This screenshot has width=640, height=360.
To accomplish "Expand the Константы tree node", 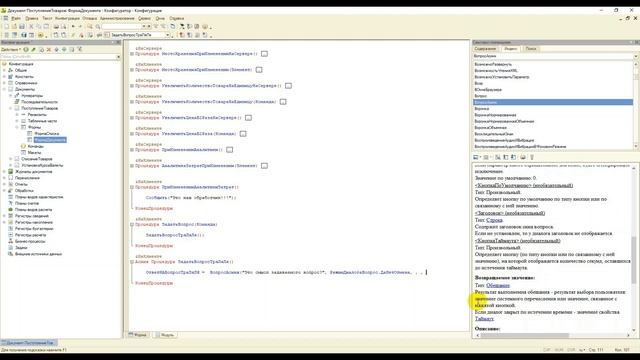I will click(4, 77).
